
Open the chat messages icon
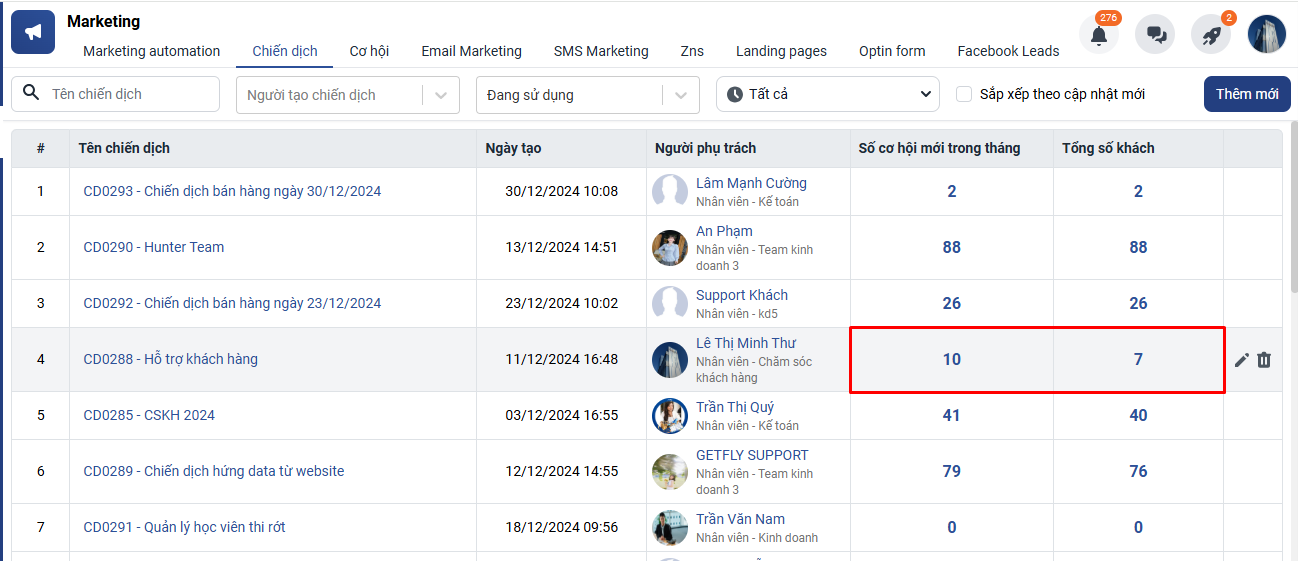click(x=1155, y=35)
